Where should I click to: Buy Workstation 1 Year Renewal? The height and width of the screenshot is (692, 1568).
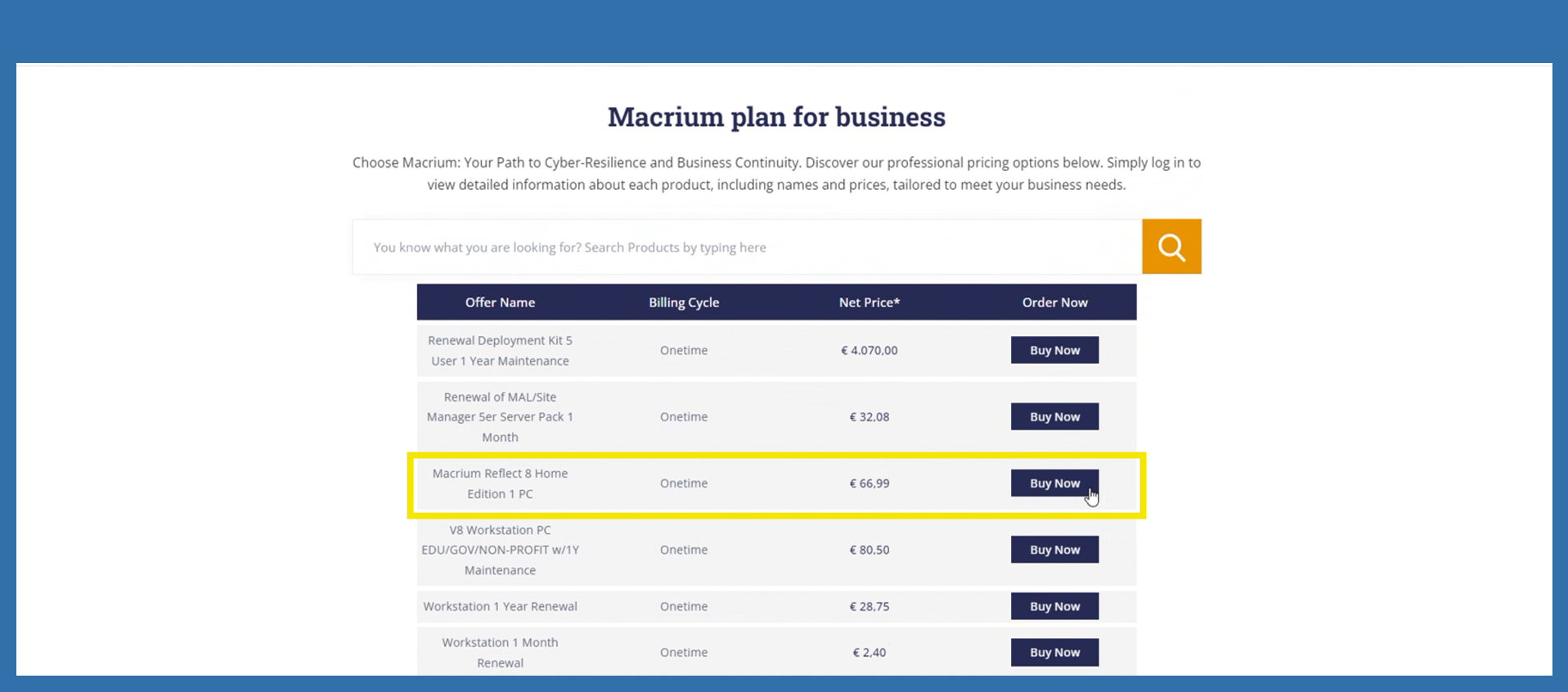[x=1054, y=606]
